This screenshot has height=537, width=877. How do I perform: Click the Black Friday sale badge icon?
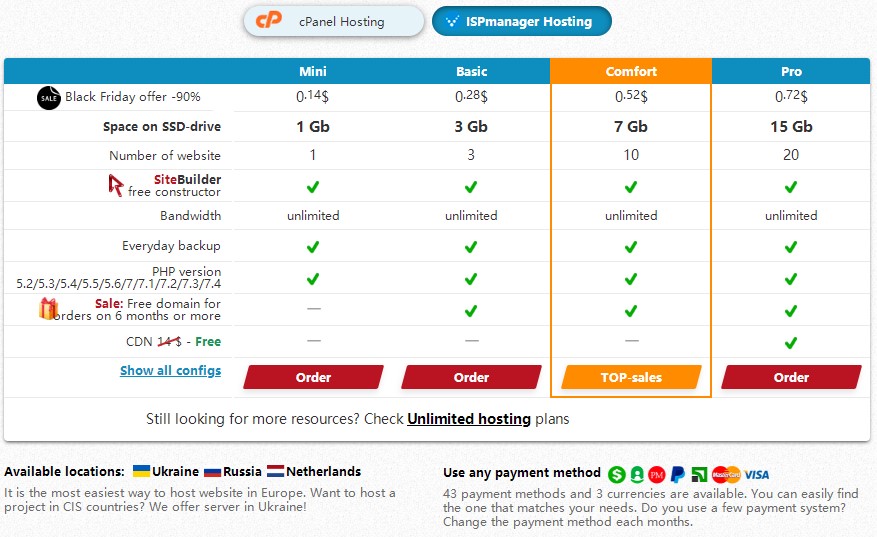[49, 97]
